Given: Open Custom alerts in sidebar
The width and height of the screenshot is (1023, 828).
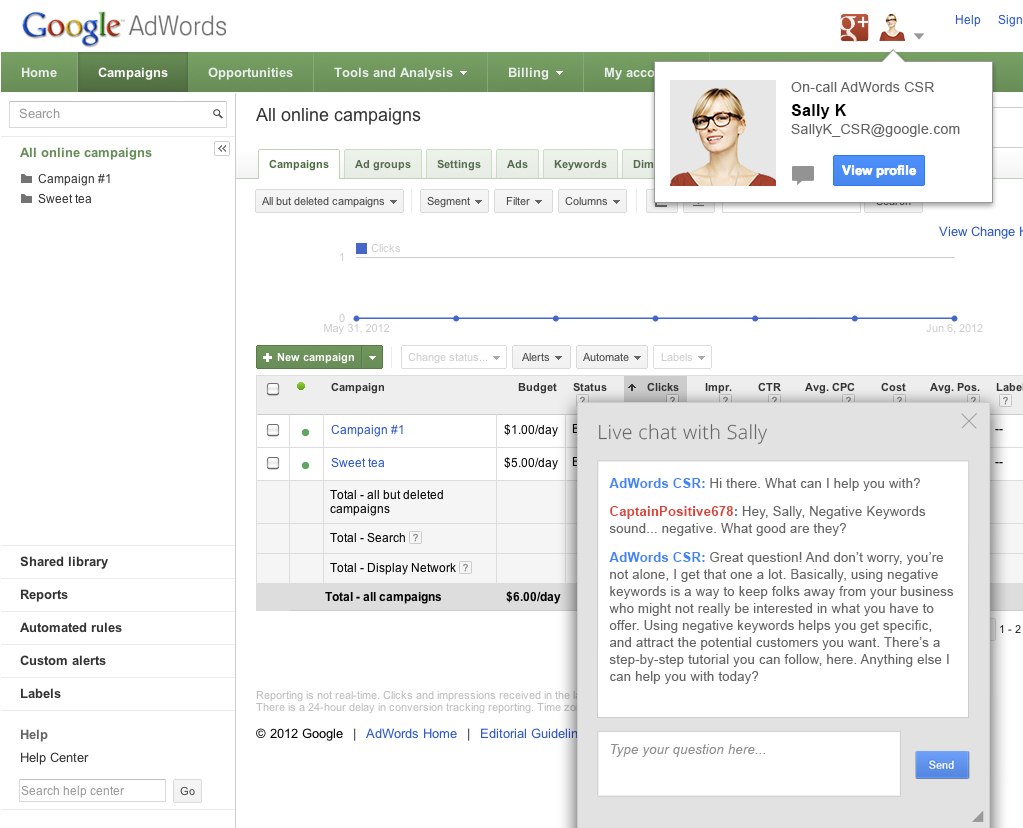Looking at the screenshot, I should click(63, 660).
